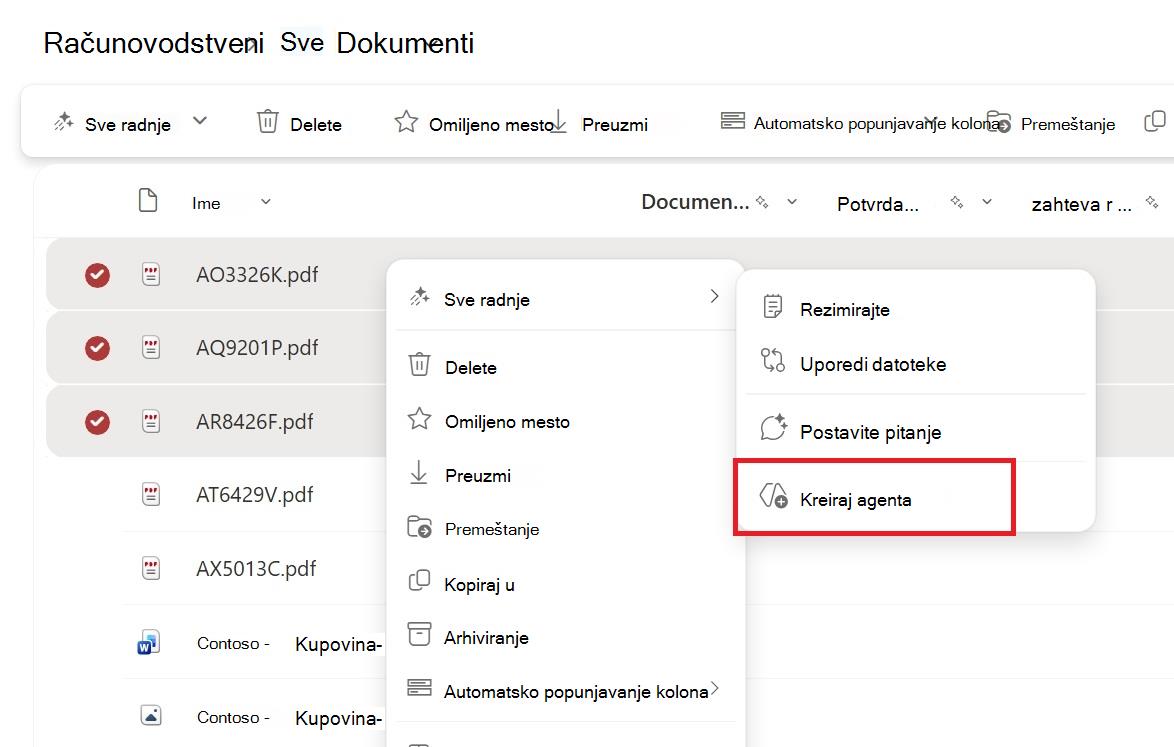Click the toolbar Delete button label
The image size is (1174, 747).
coord(316,125)
